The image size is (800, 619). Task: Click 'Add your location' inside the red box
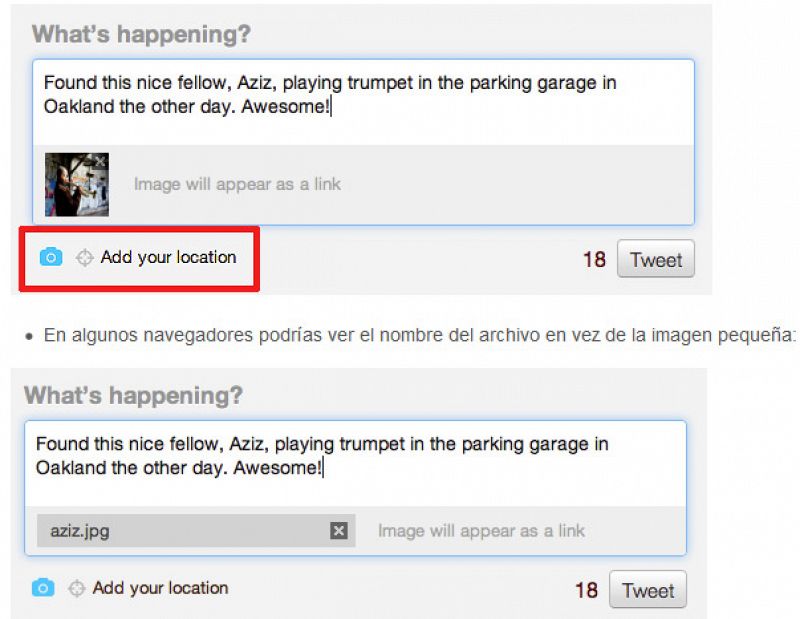coord(168,257)
